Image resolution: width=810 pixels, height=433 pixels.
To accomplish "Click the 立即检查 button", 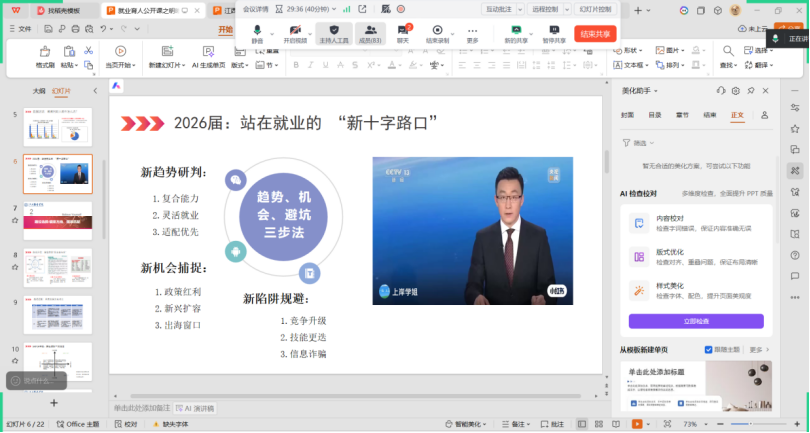I will point(695,321).
